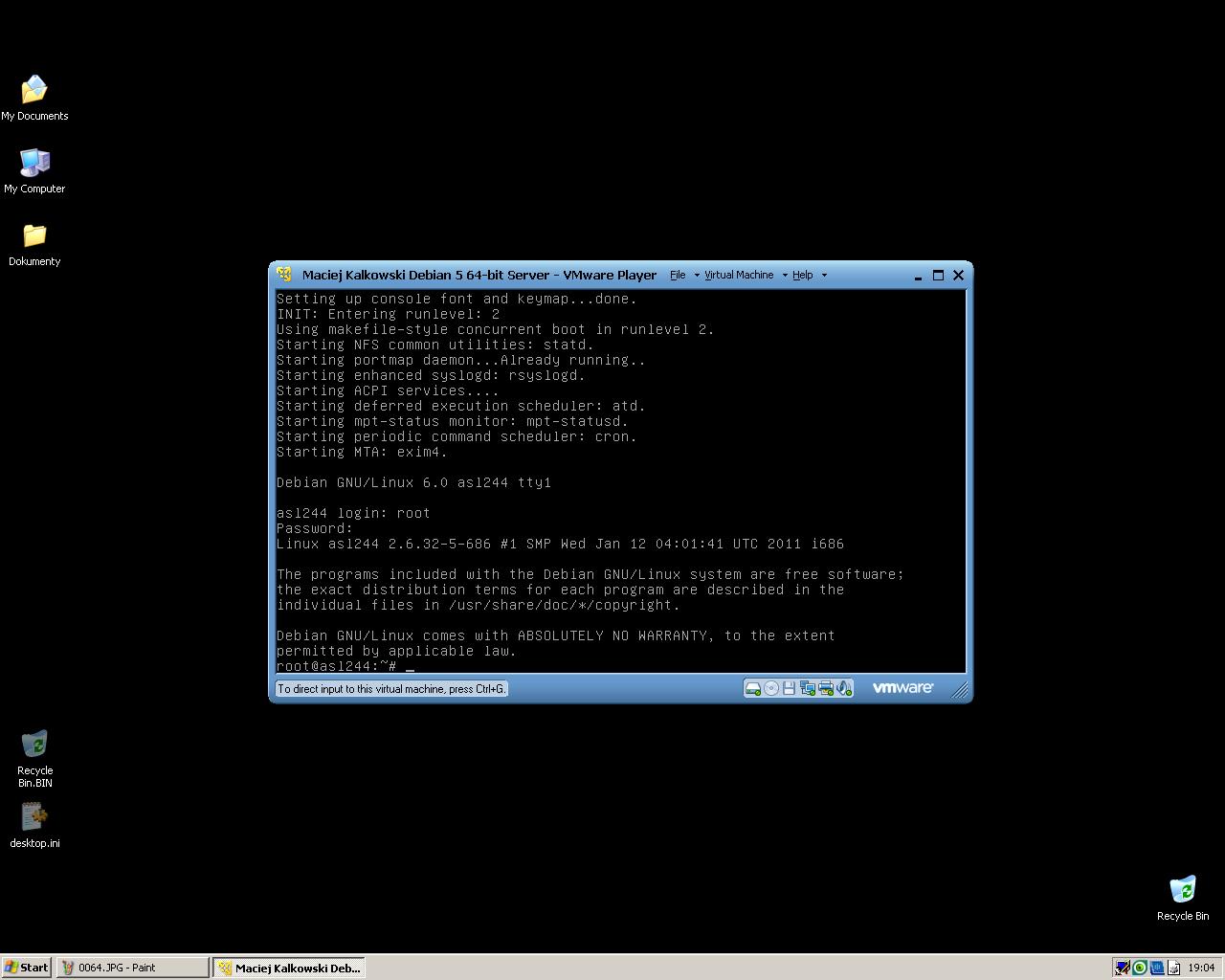
Task: Switch to 0064.JPG - Paint taskbar button
Action: [x=133, y=968]
